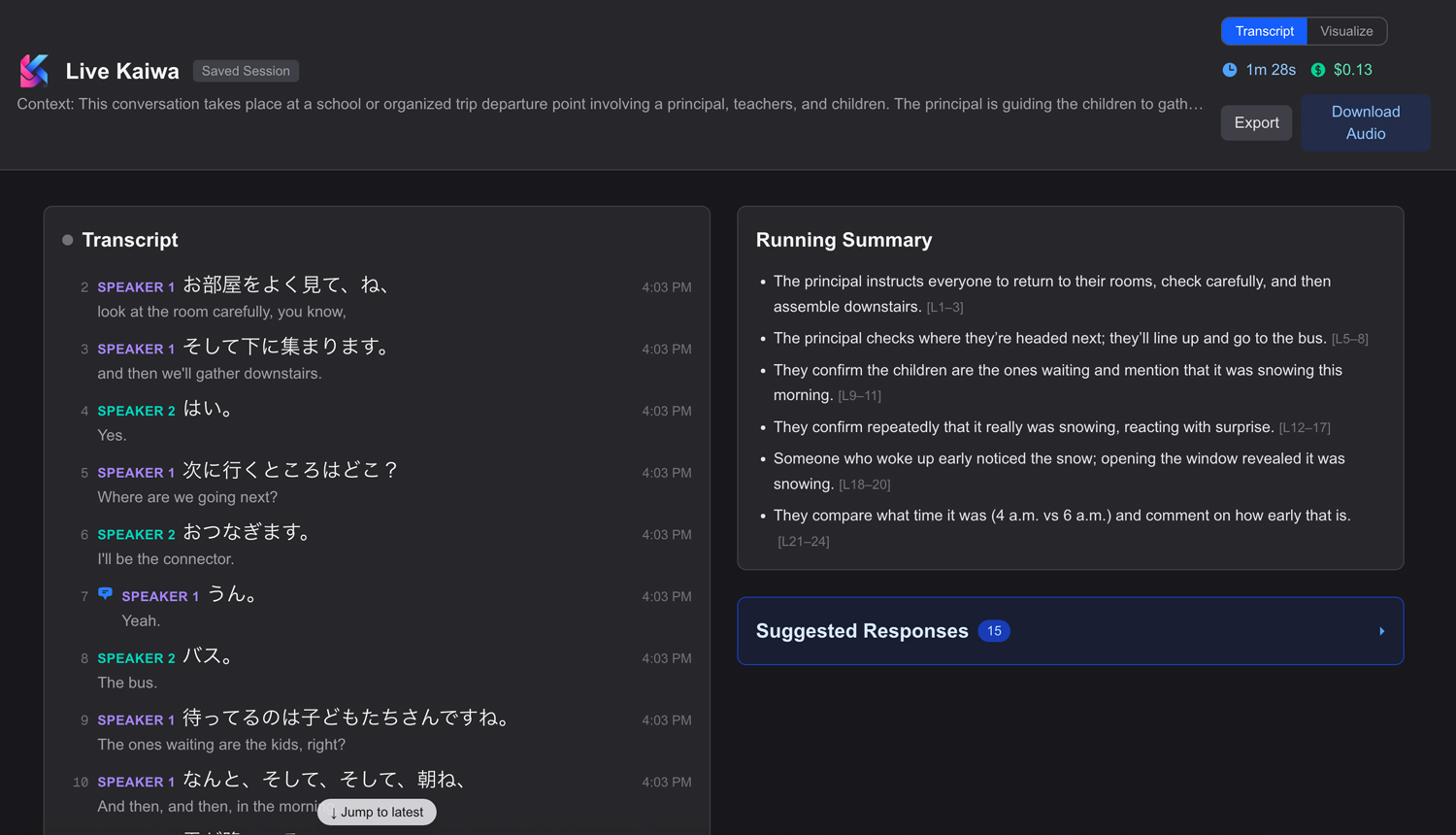Click the speech bubble icon on transcript line 7
This screenshot has height=835, width=1456.
tap(105, 593)
